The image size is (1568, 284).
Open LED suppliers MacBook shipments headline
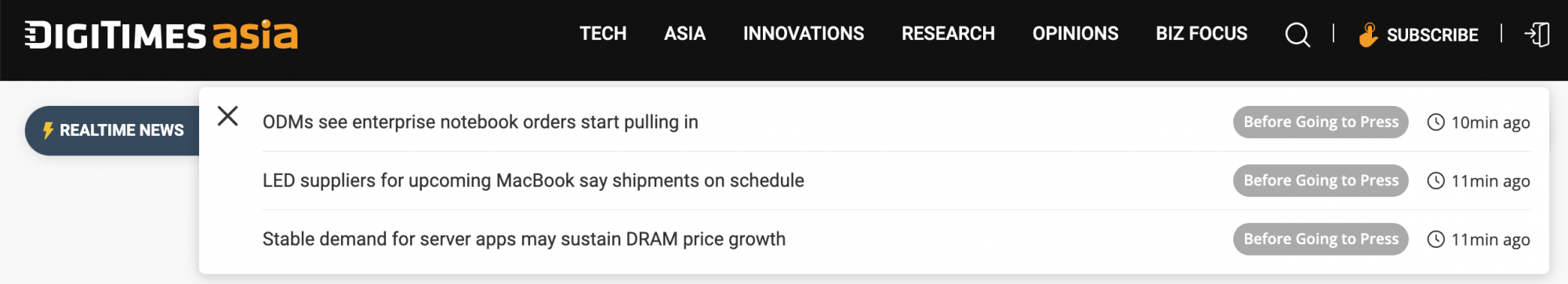[x=533, y=181]
